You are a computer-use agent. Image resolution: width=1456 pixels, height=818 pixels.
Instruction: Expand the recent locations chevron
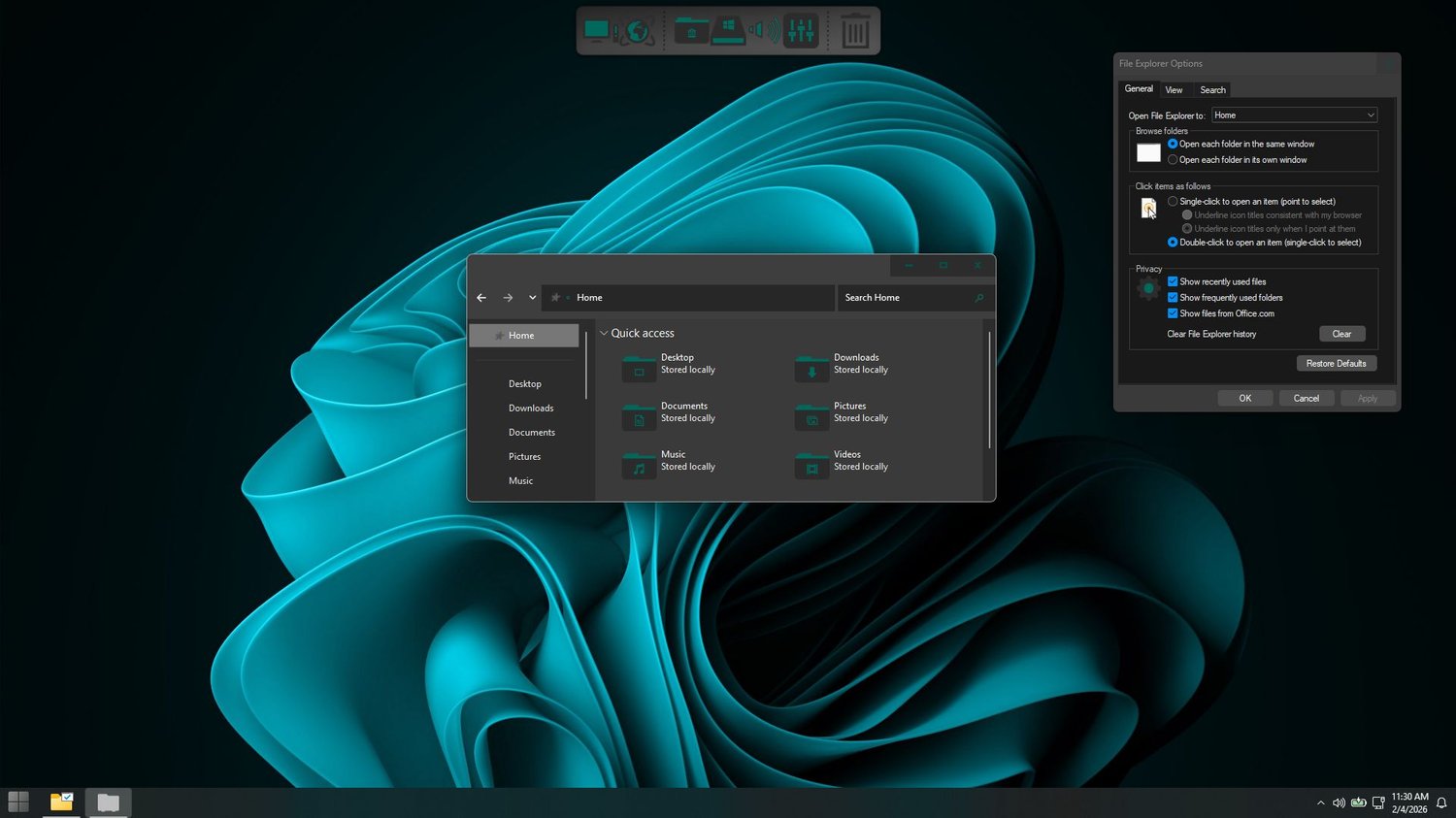532,298
